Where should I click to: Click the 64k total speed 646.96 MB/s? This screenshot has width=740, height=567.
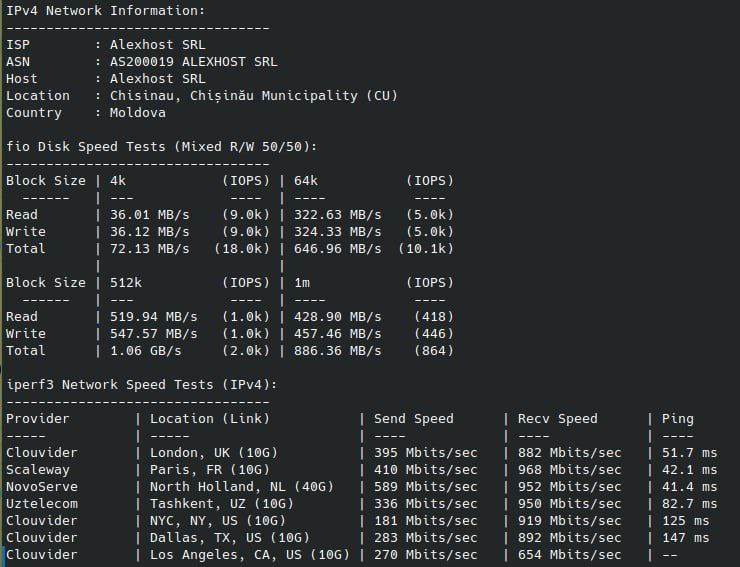[x=337, y=249]
